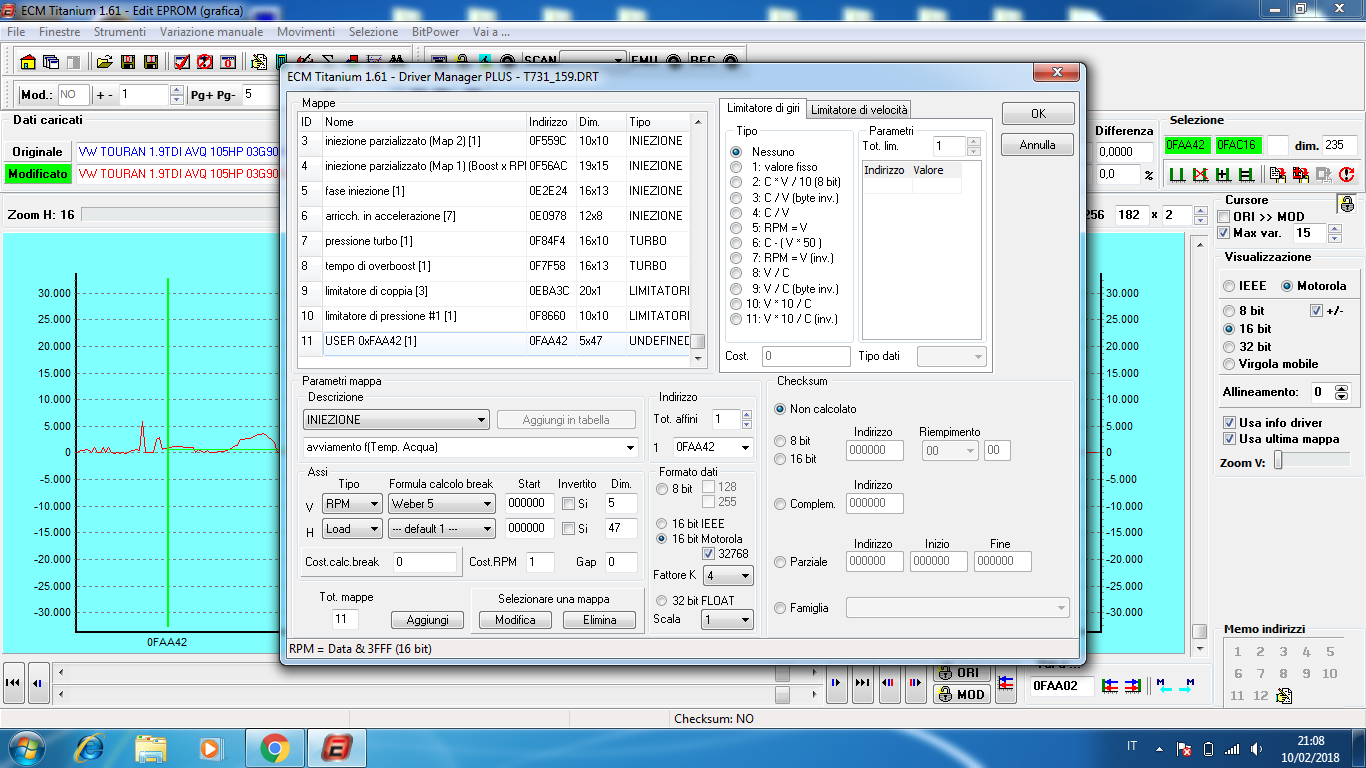The height and width of the screenshot is (768, 1366).
Task: Click the Zoom V slider handle
Action: 1277,461
